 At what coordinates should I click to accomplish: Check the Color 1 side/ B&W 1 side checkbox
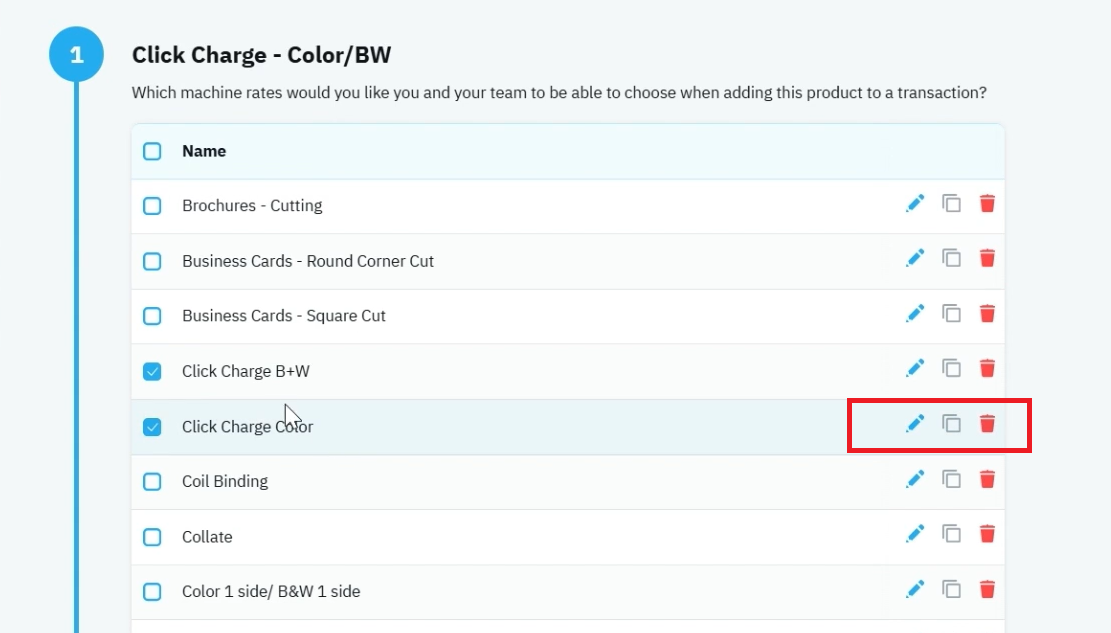152,591
